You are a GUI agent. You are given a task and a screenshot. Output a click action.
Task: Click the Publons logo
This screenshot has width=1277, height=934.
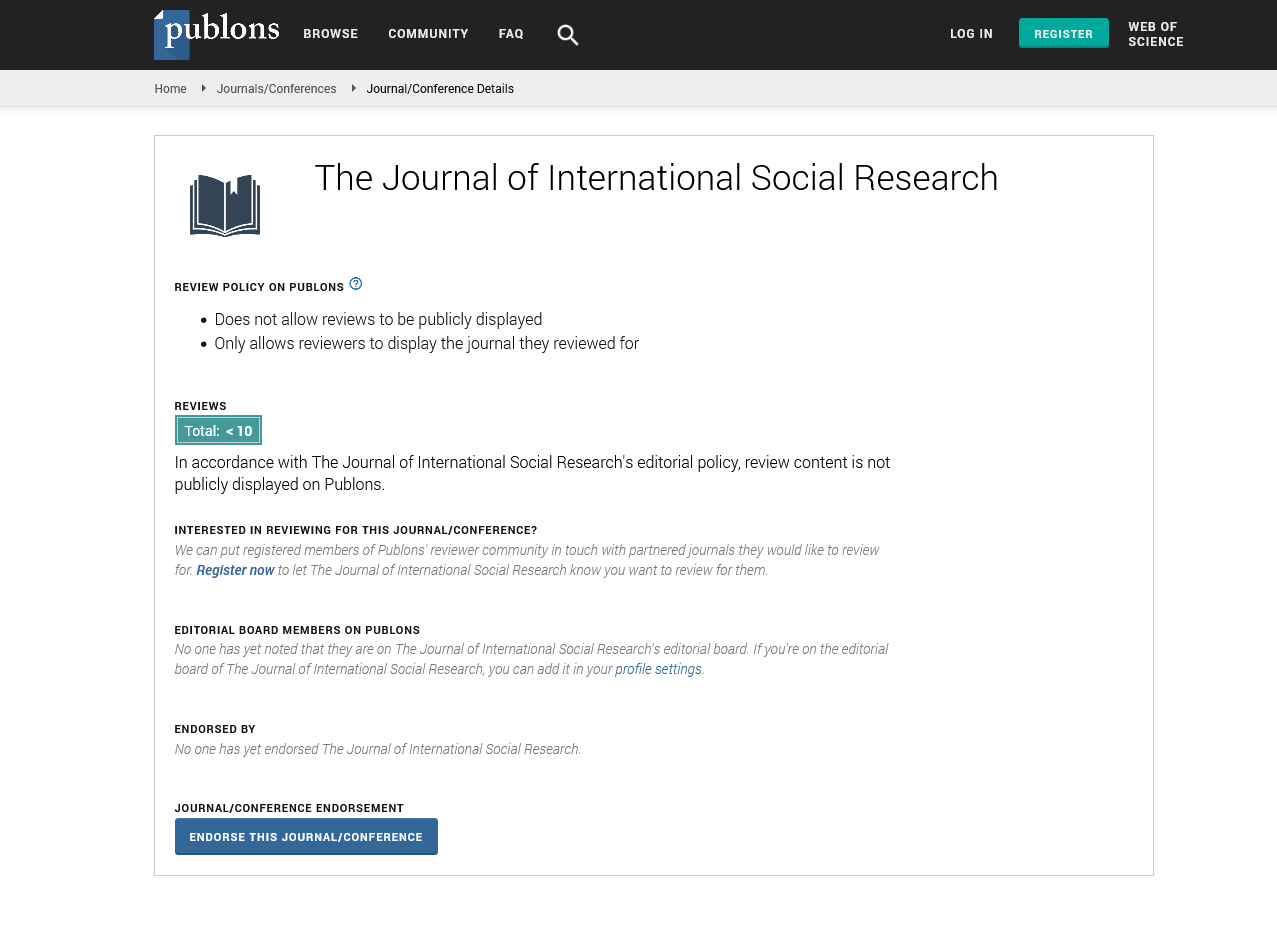(216, 34)
